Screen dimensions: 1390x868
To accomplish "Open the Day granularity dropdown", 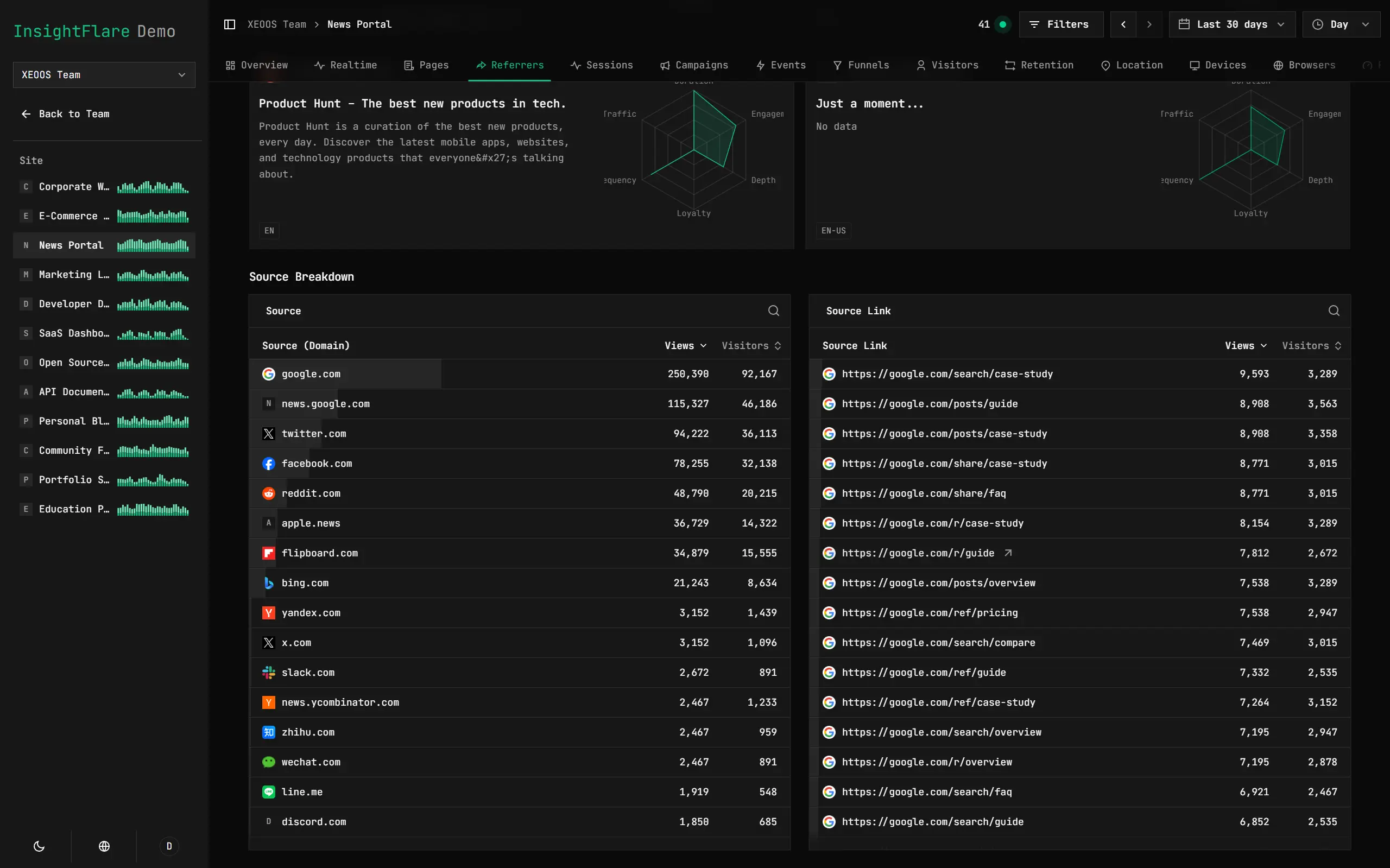I will point(1341,24).
